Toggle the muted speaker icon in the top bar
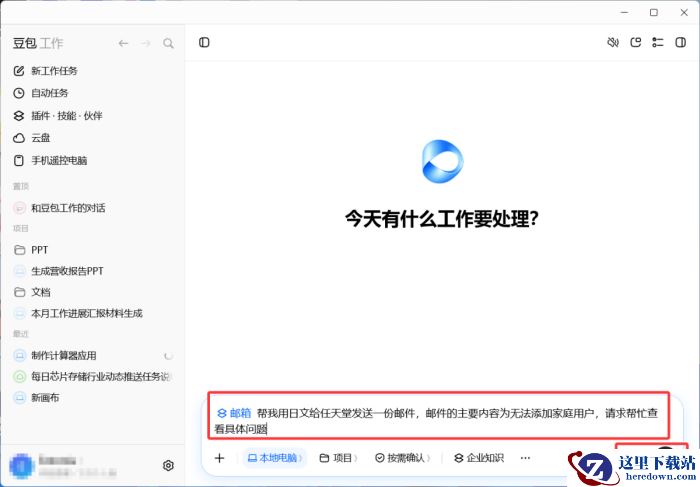Viewport: 700px width, 487px height. pos(613,42)
